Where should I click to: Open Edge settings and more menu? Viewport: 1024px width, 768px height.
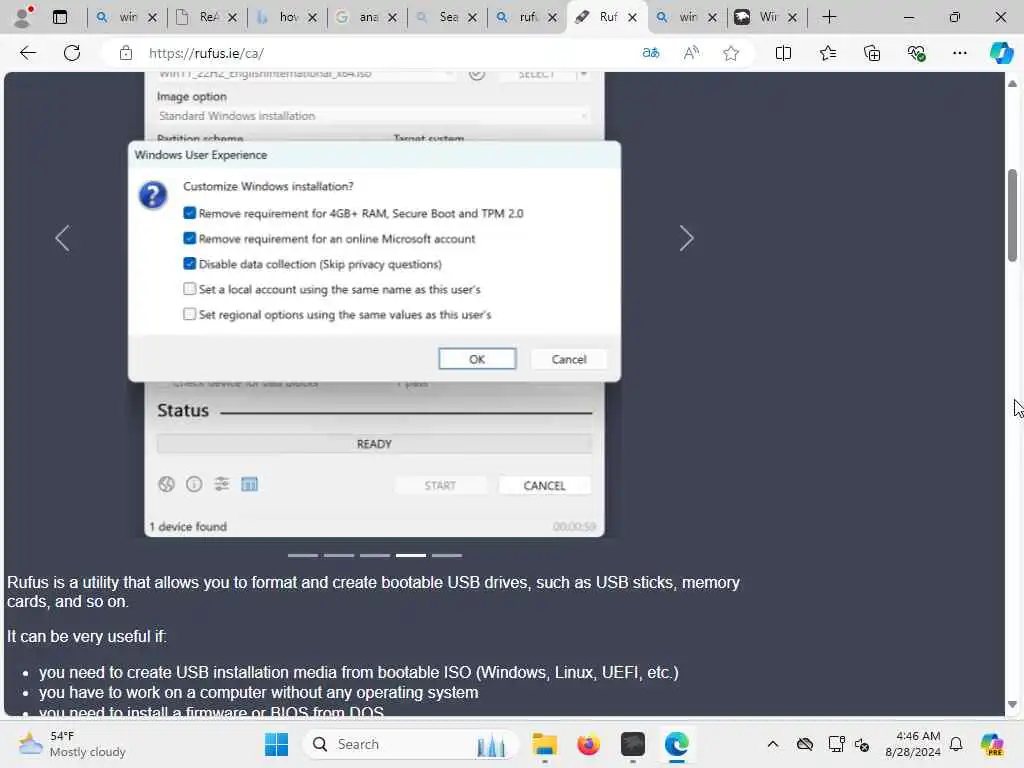(959, 53)
